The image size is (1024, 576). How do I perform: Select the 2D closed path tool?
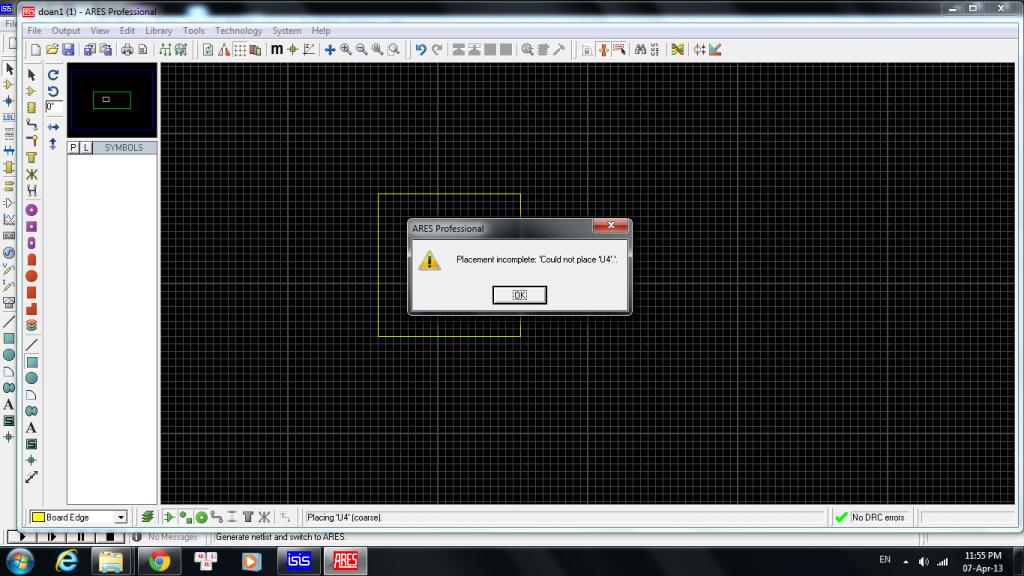pos(31,411)
